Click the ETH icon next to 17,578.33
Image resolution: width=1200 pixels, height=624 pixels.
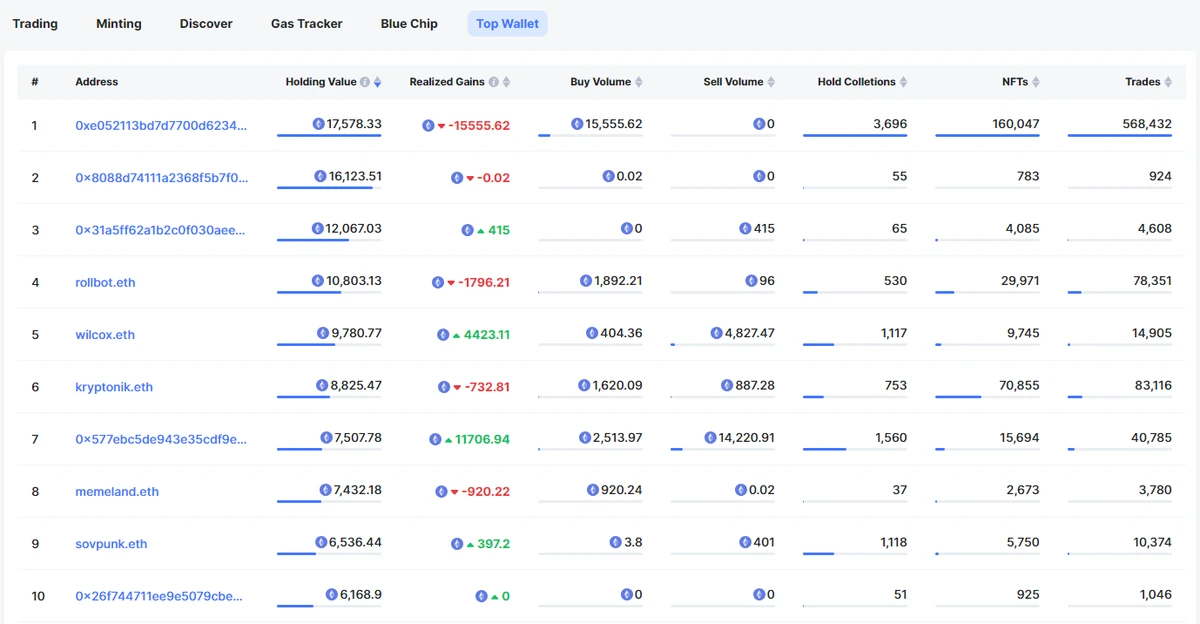318,124
